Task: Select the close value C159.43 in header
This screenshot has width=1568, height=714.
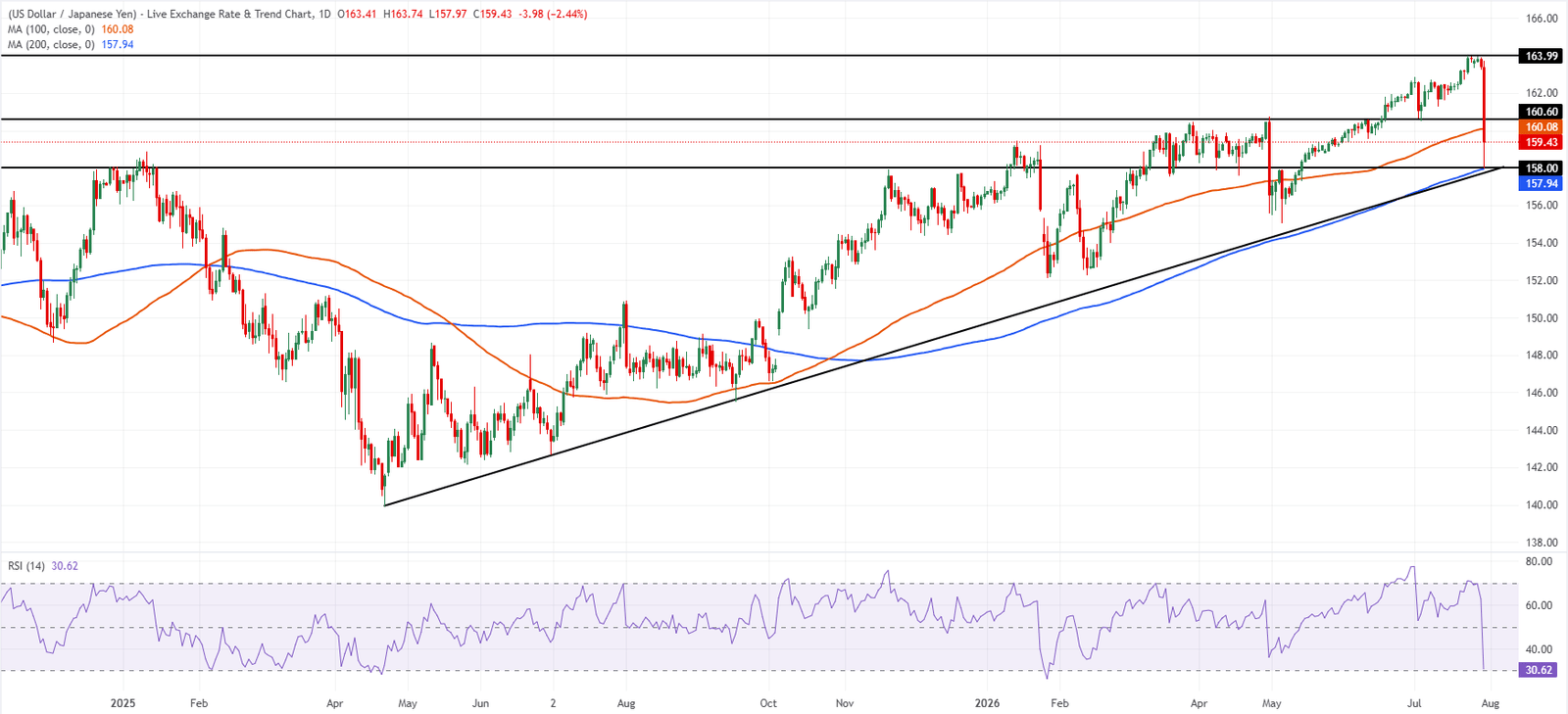Action: tap(492, 15)
